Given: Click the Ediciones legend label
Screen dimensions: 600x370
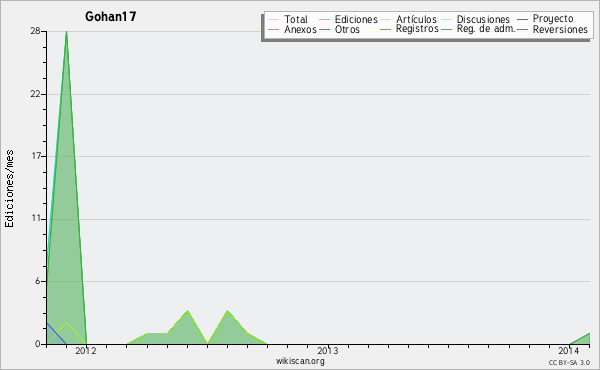Looking at the screenshot, I should tap(356, 19).
